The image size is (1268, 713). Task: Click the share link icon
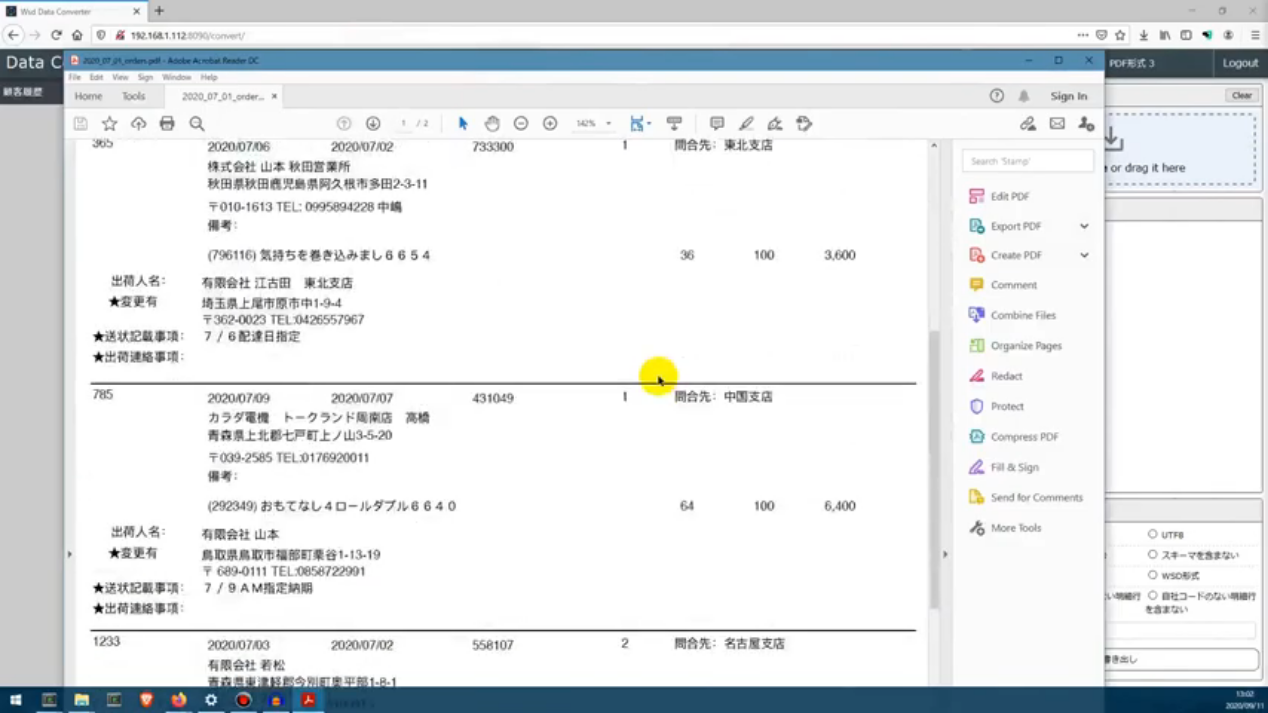(x=1027, y=124)
